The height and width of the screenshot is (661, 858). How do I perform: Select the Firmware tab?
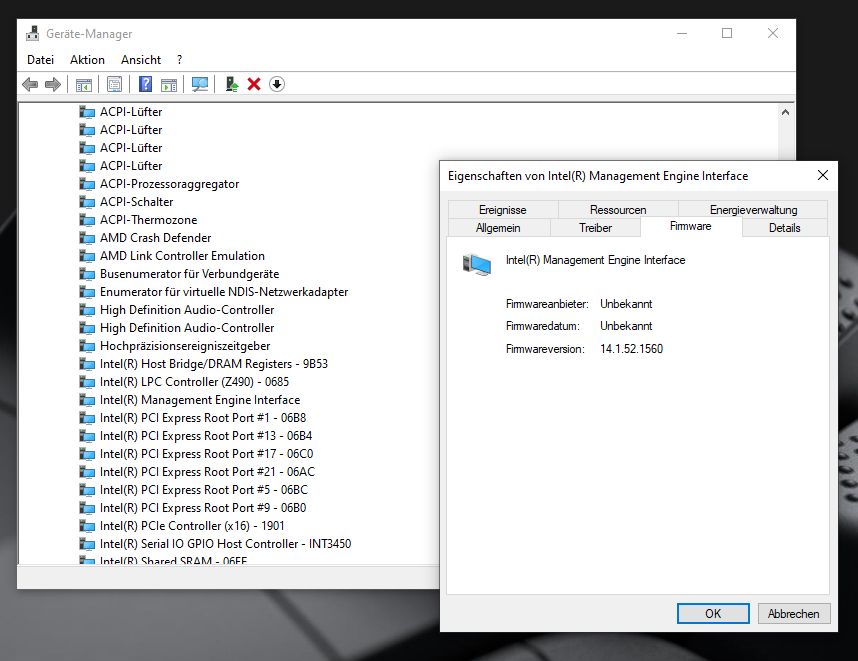pyautogui.click(x=691, y=226)
